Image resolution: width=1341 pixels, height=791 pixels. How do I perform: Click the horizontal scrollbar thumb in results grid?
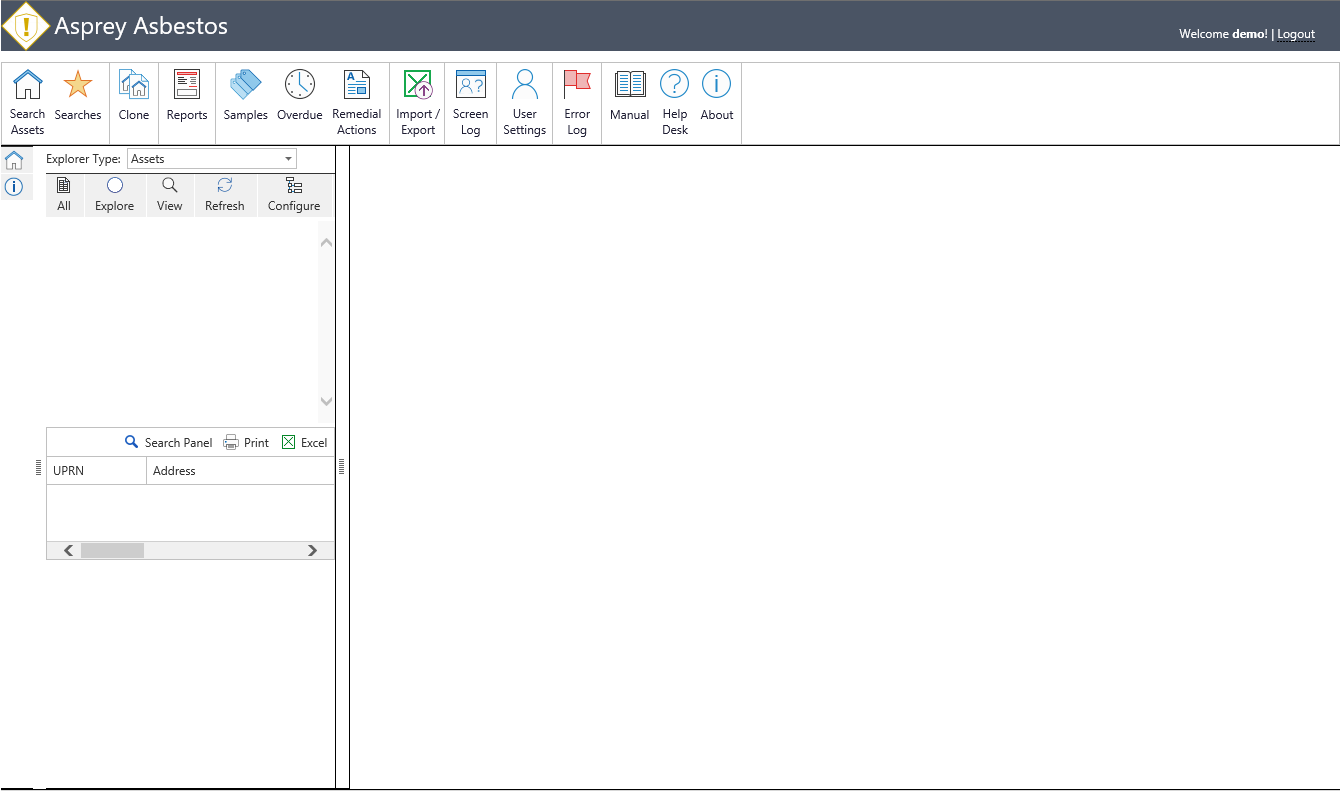pos(112,550)
